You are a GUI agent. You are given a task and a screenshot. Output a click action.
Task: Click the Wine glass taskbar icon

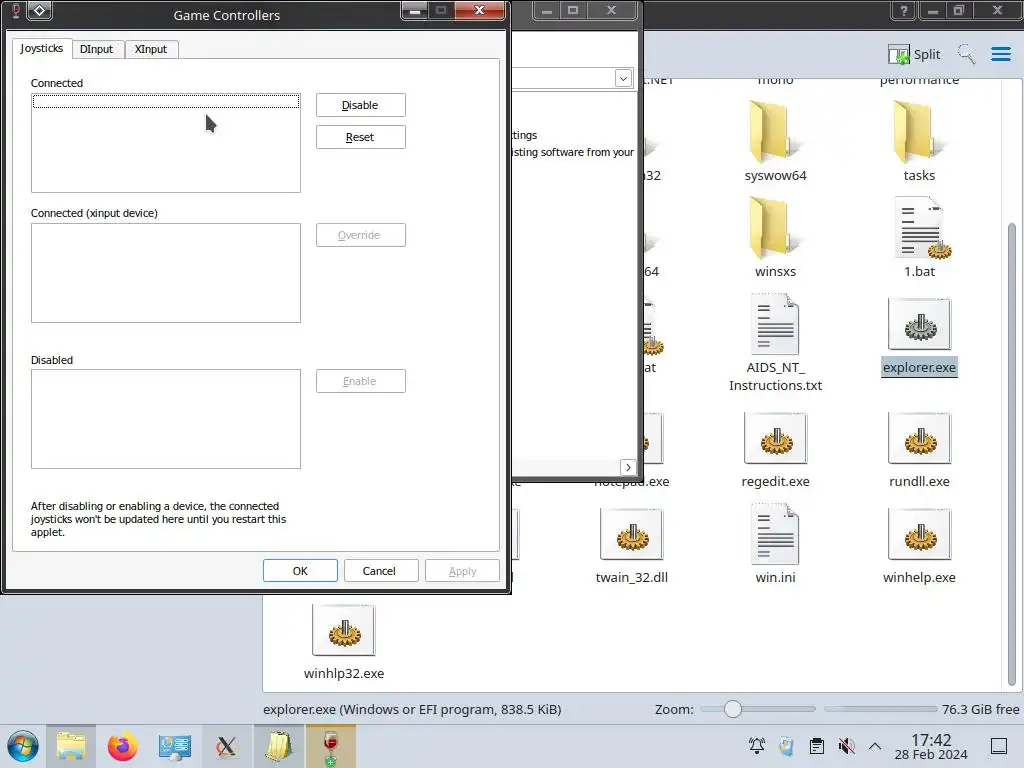tap(331, 746)
